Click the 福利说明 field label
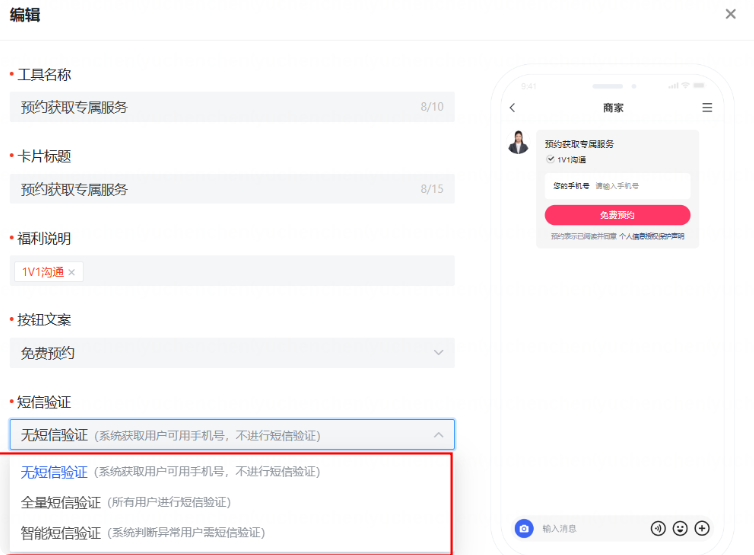 pos(44,238)
